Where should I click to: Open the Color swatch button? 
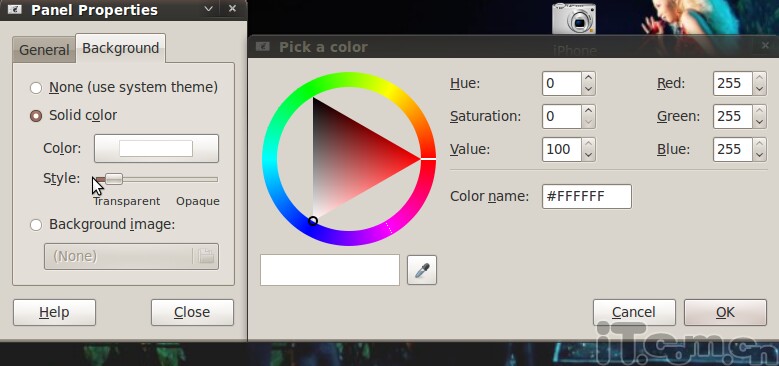(156, 148)
